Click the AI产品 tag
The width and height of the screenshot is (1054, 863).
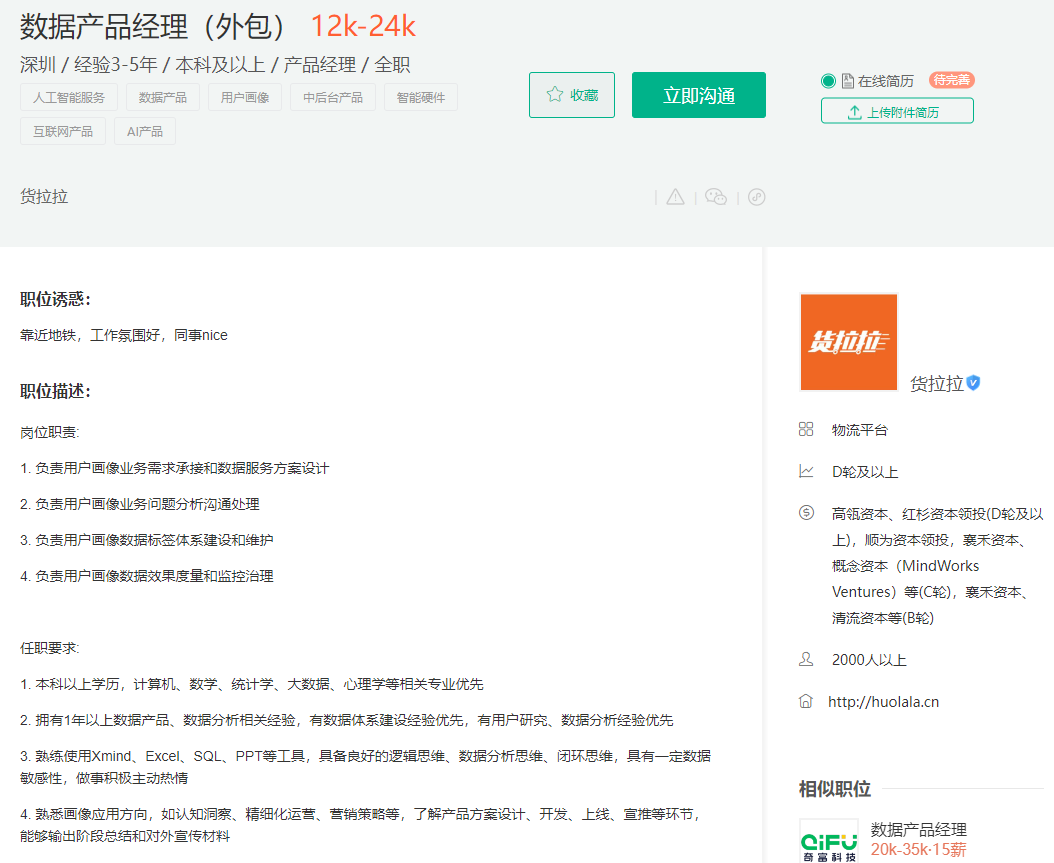pos(145,131)
